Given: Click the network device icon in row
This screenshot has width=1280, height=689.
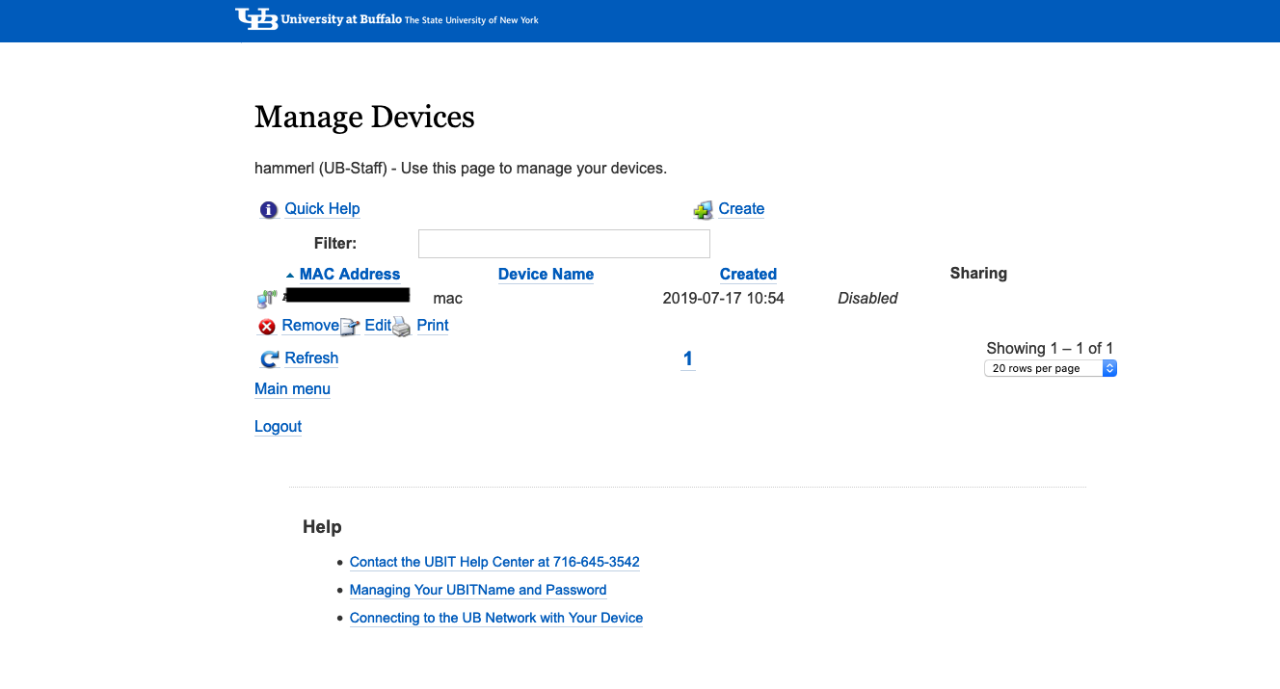Looking at the screenshot, I should pyautogui.click(x=267, y=298).
